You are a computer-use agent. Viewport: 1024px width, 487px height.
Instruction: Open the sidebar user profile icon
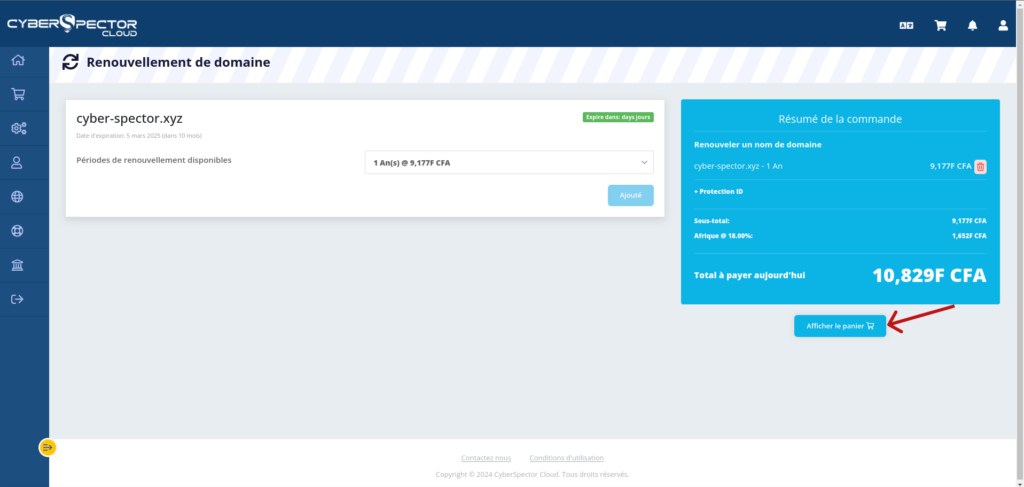tap(18, 163)
